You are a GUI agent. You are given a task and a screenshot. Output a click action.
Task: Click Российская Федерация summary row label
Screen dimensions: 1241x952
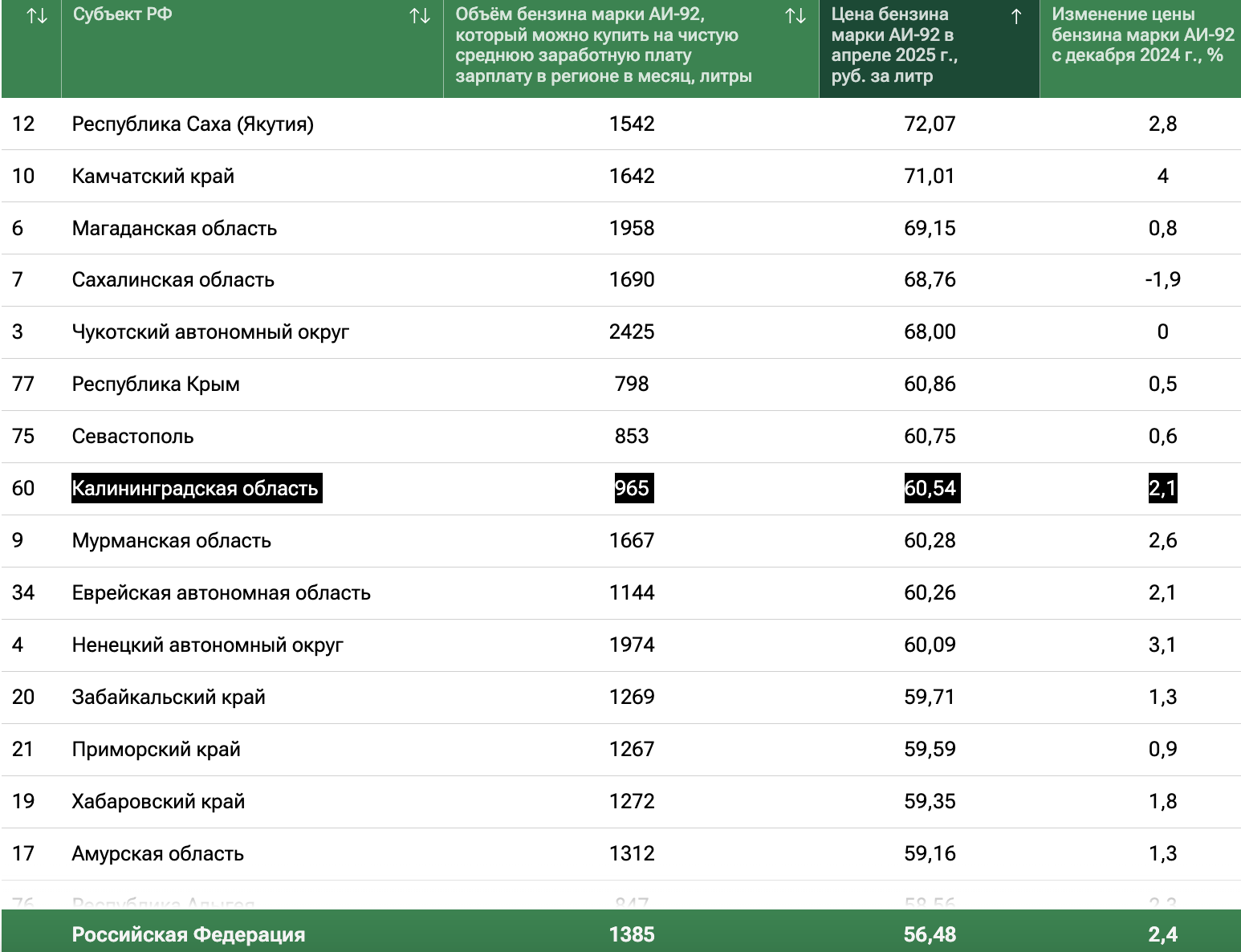tap(189, 935)
